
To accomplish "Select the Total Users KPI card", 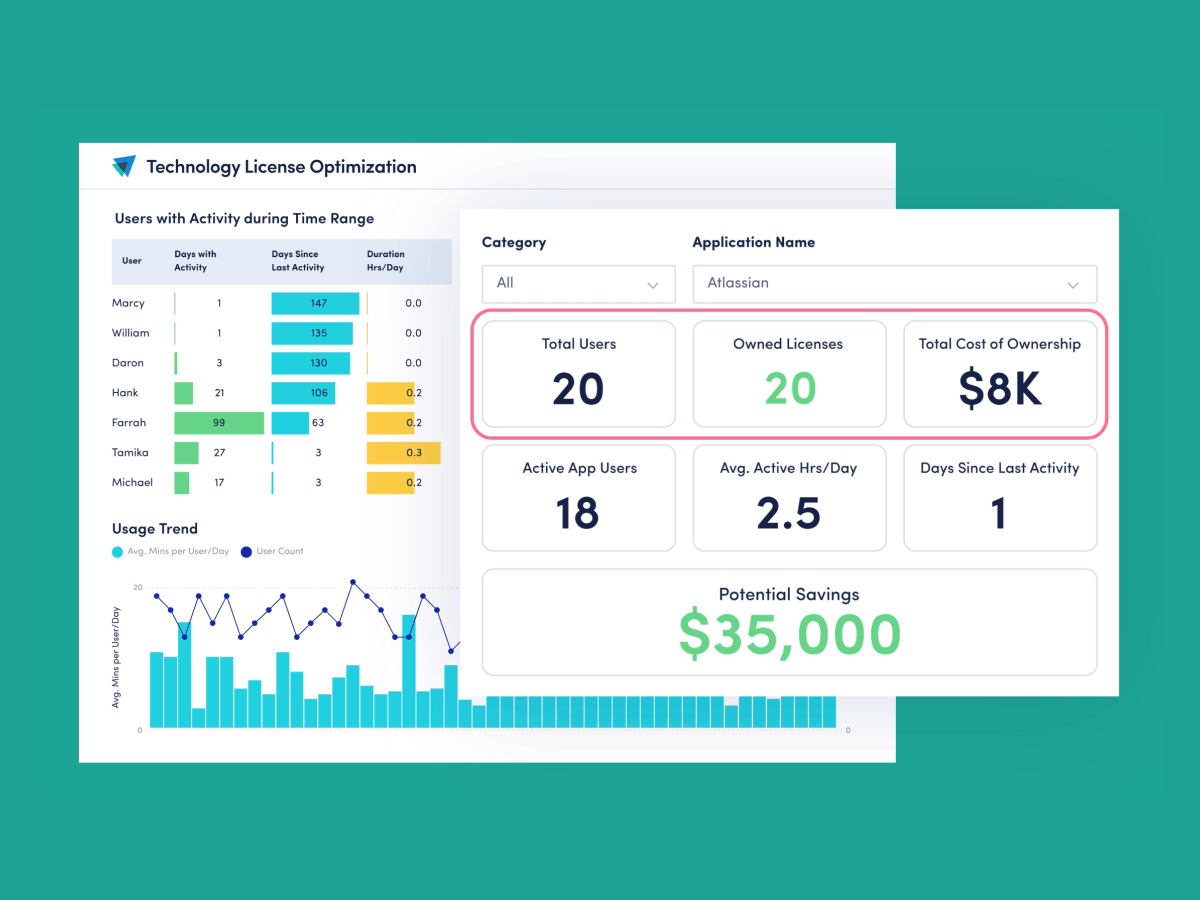I will coord(578,374).
